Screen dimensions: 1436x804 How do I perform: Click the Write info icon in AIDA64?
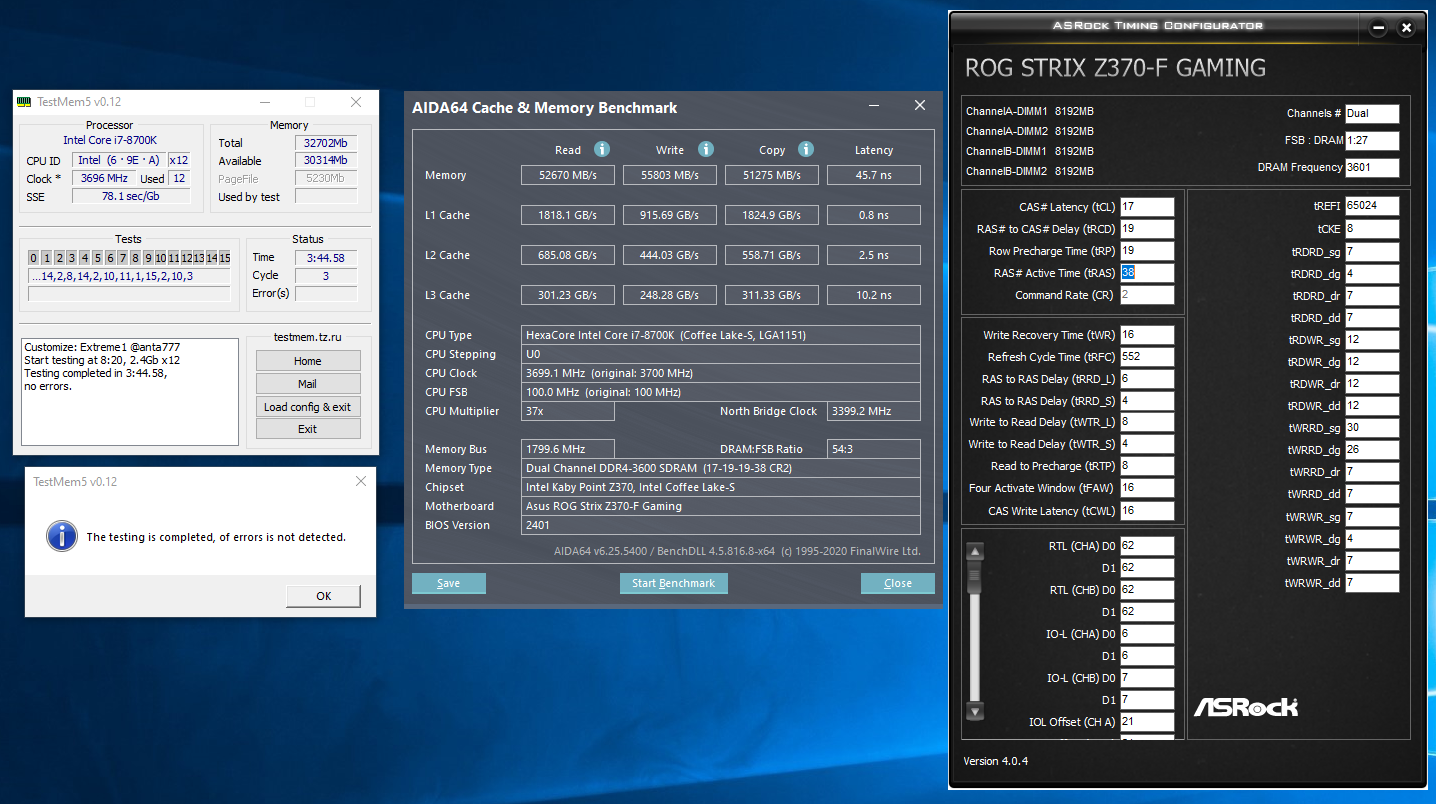(x=706, y=149)
